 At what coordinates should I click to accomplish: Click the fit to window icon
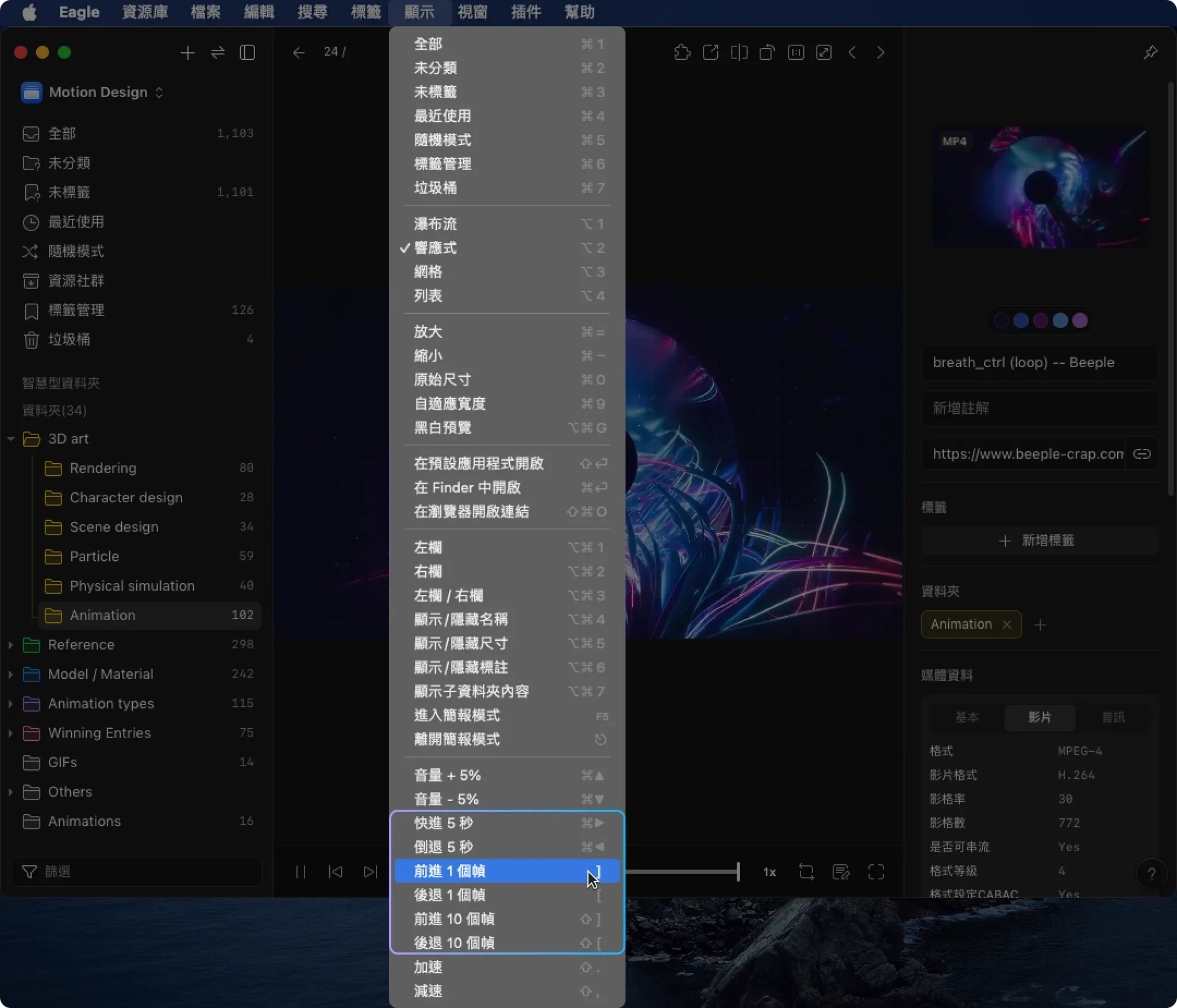(x=824, y=53)
